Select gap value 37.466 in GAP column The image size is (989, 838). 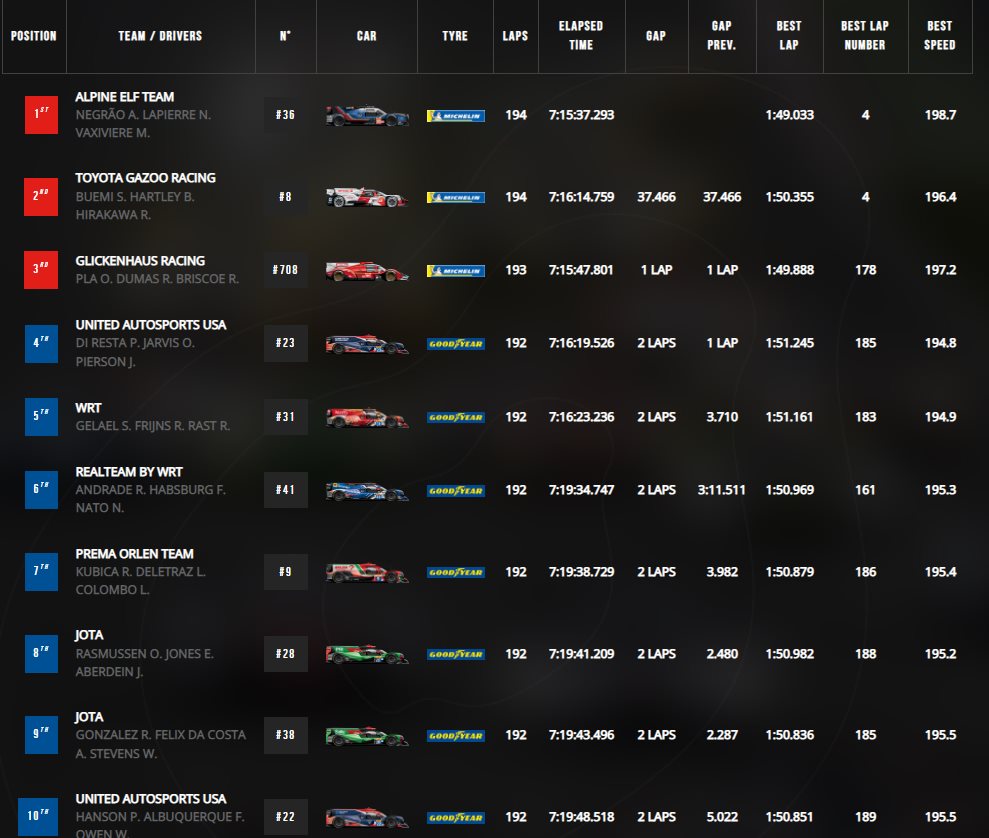click(x=656, y=197)
